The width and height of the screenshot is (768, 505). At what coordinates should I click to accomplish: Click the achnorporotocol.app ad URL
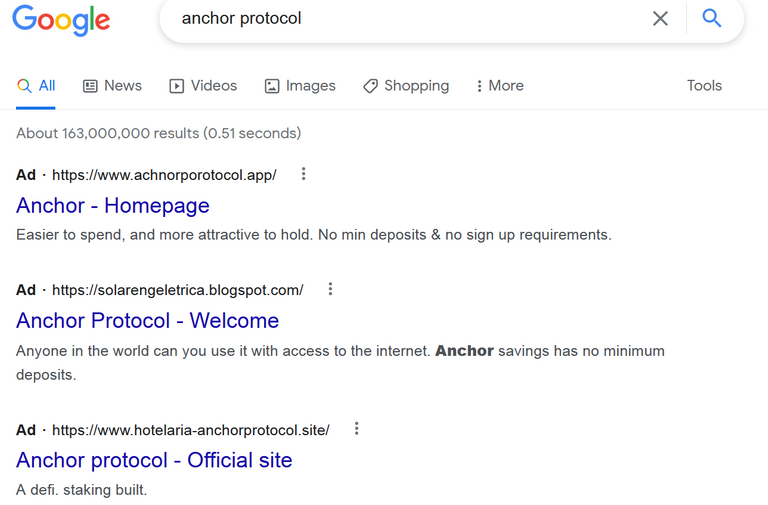coord(164,175)
